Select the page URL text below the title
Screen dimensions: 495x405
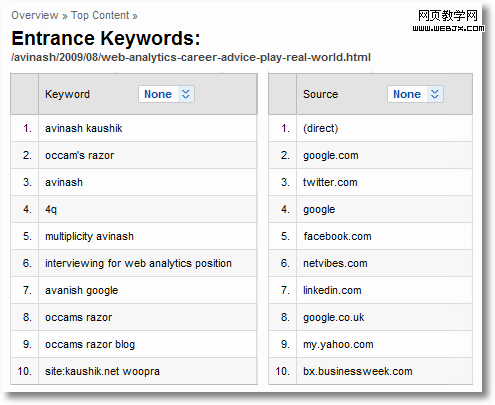tap(191, 57)
